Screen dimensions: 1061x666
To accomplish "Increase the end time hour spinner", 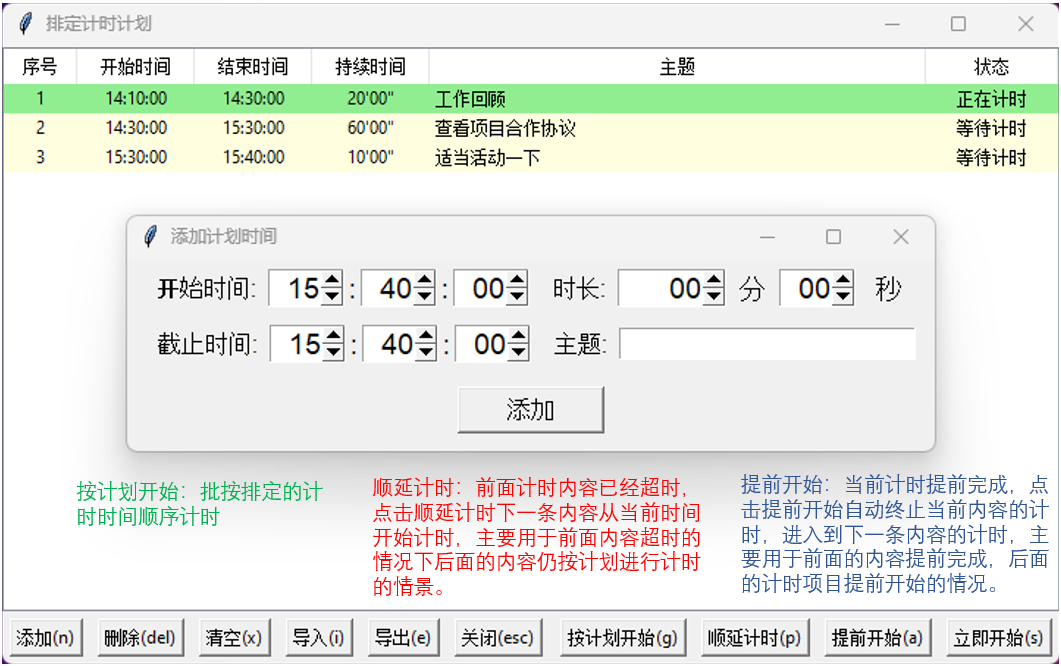I will point(332,337).
